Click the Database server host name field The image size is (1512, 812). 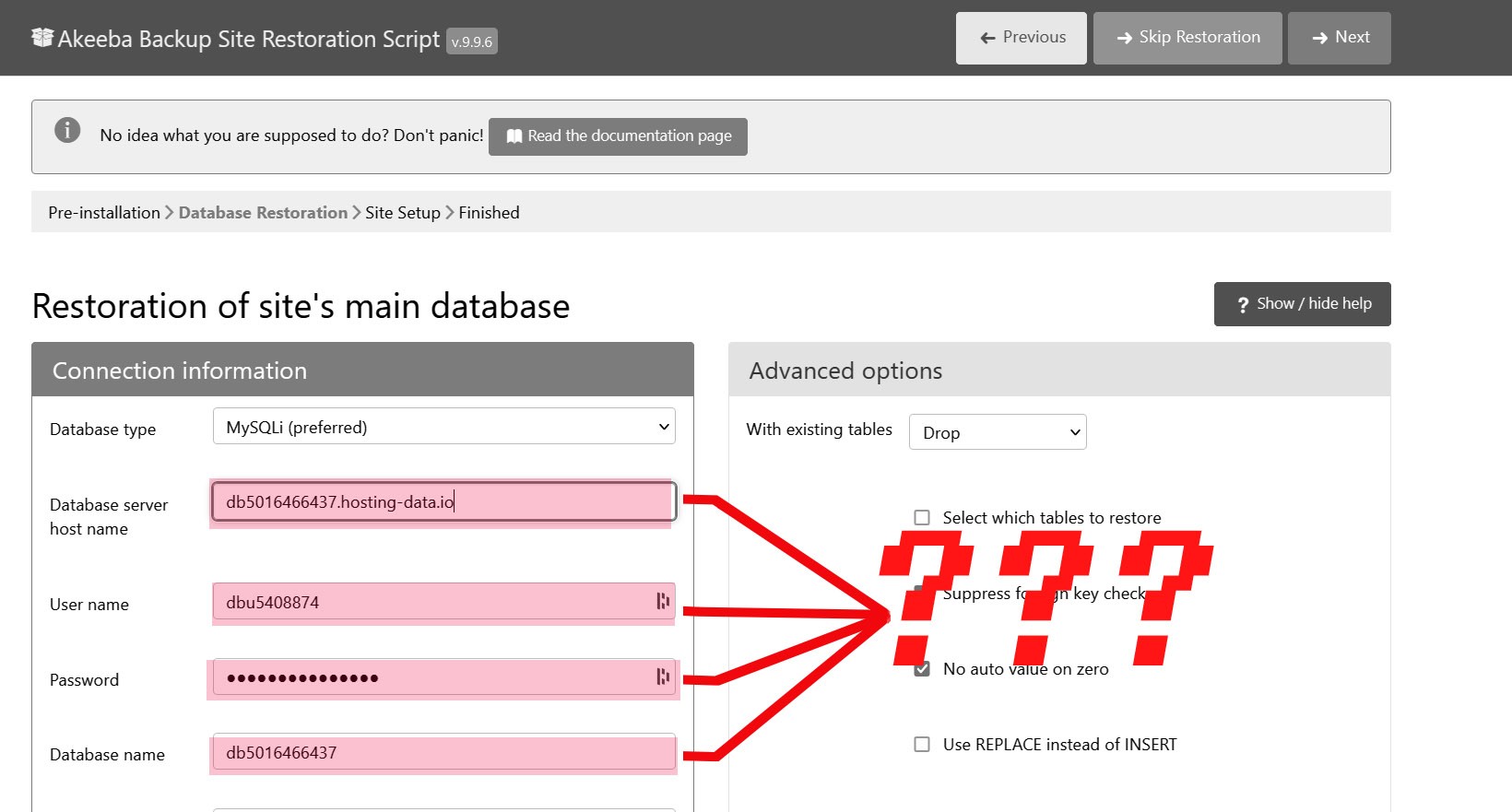(x=444, y=501)
